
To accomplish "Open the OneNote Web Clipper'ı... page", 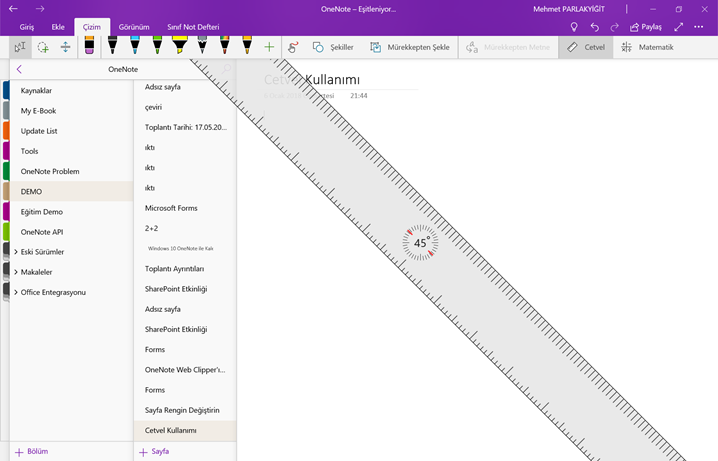I will tap(185, 369).
